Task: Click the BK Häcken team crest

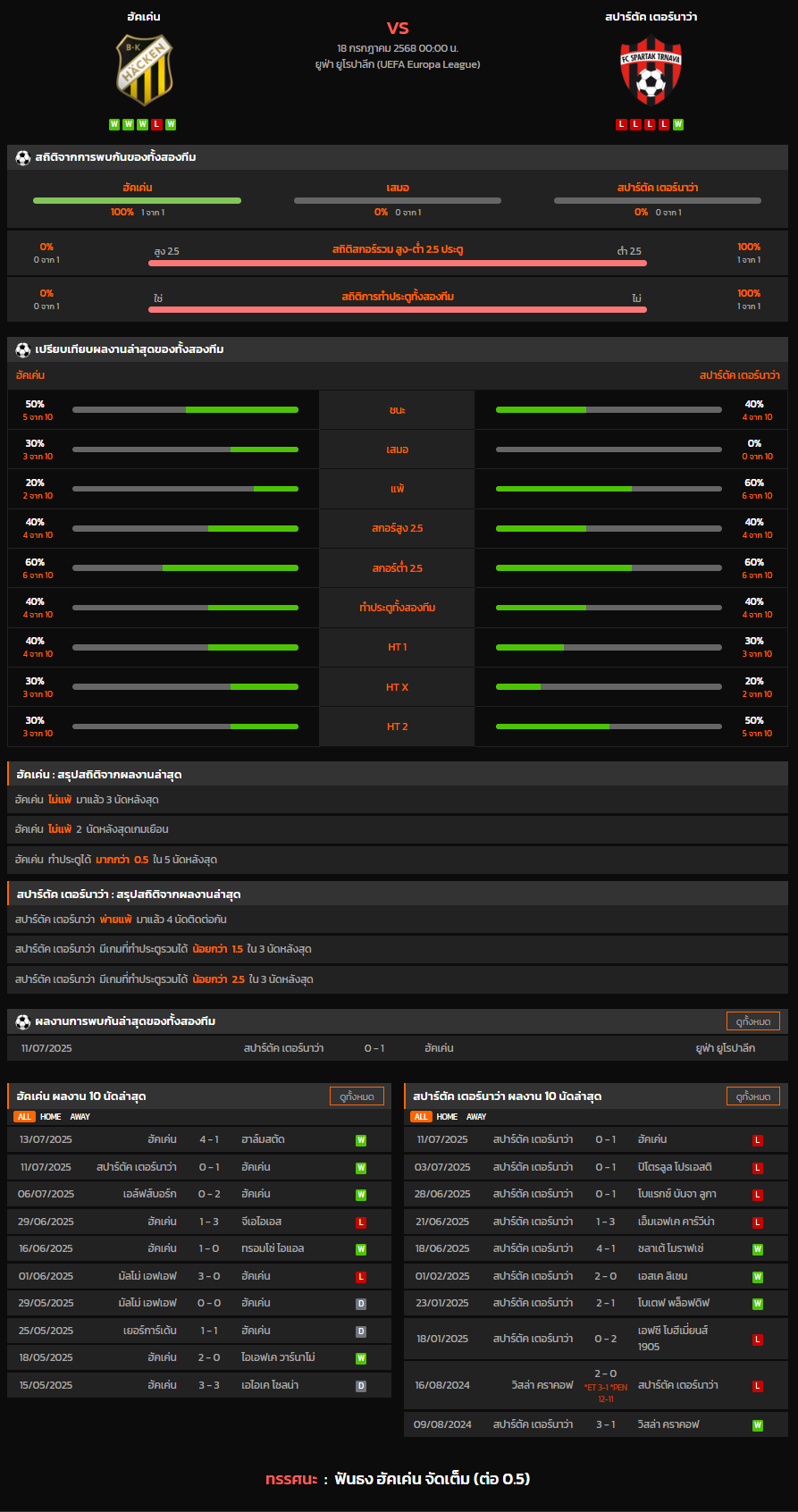Action: pyautogui.click(x=144, y=70)
